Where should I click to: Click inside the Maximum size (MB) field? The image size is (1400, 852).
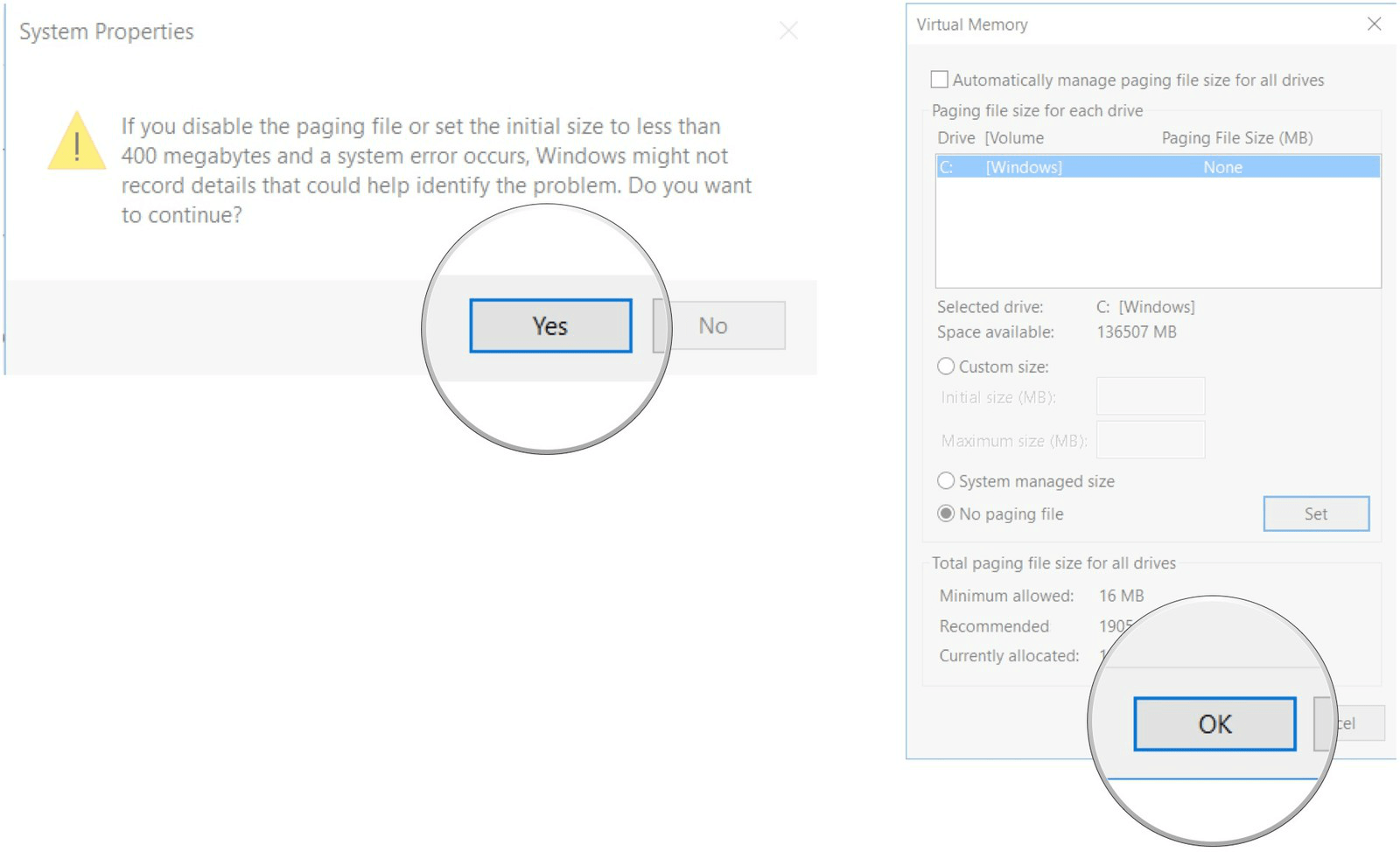pyautogui.click(x=1150, y=440)
